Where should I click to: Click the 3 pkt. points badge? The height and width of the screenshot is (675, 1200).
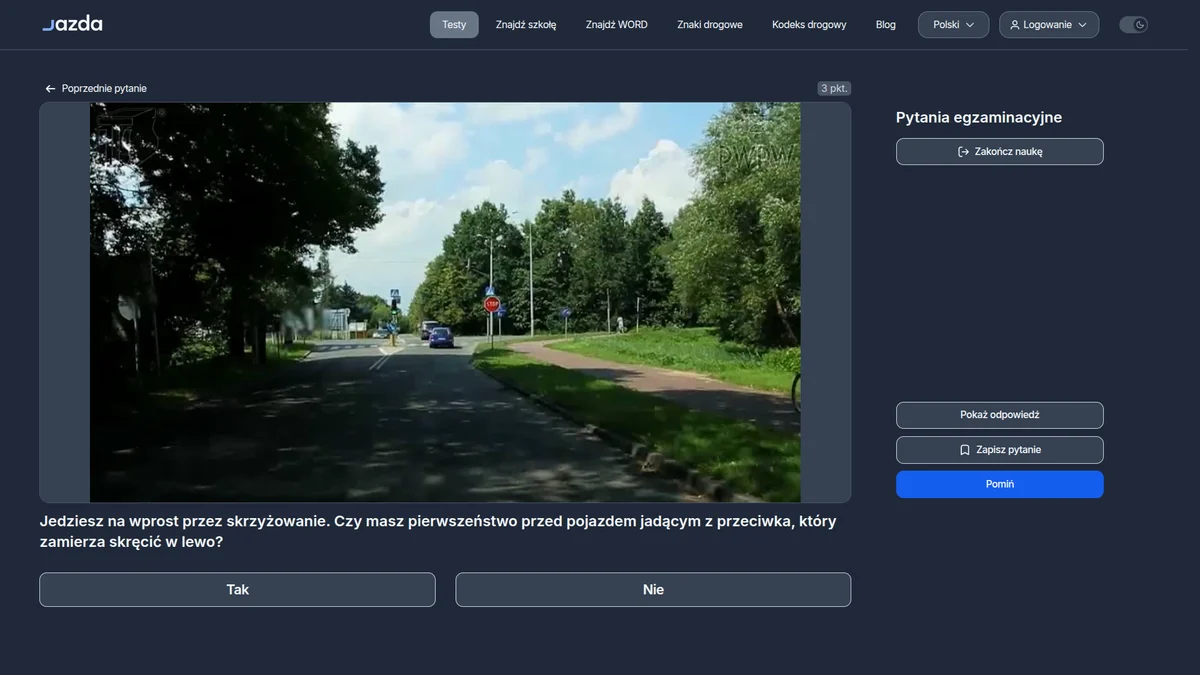tap(834, 89)
